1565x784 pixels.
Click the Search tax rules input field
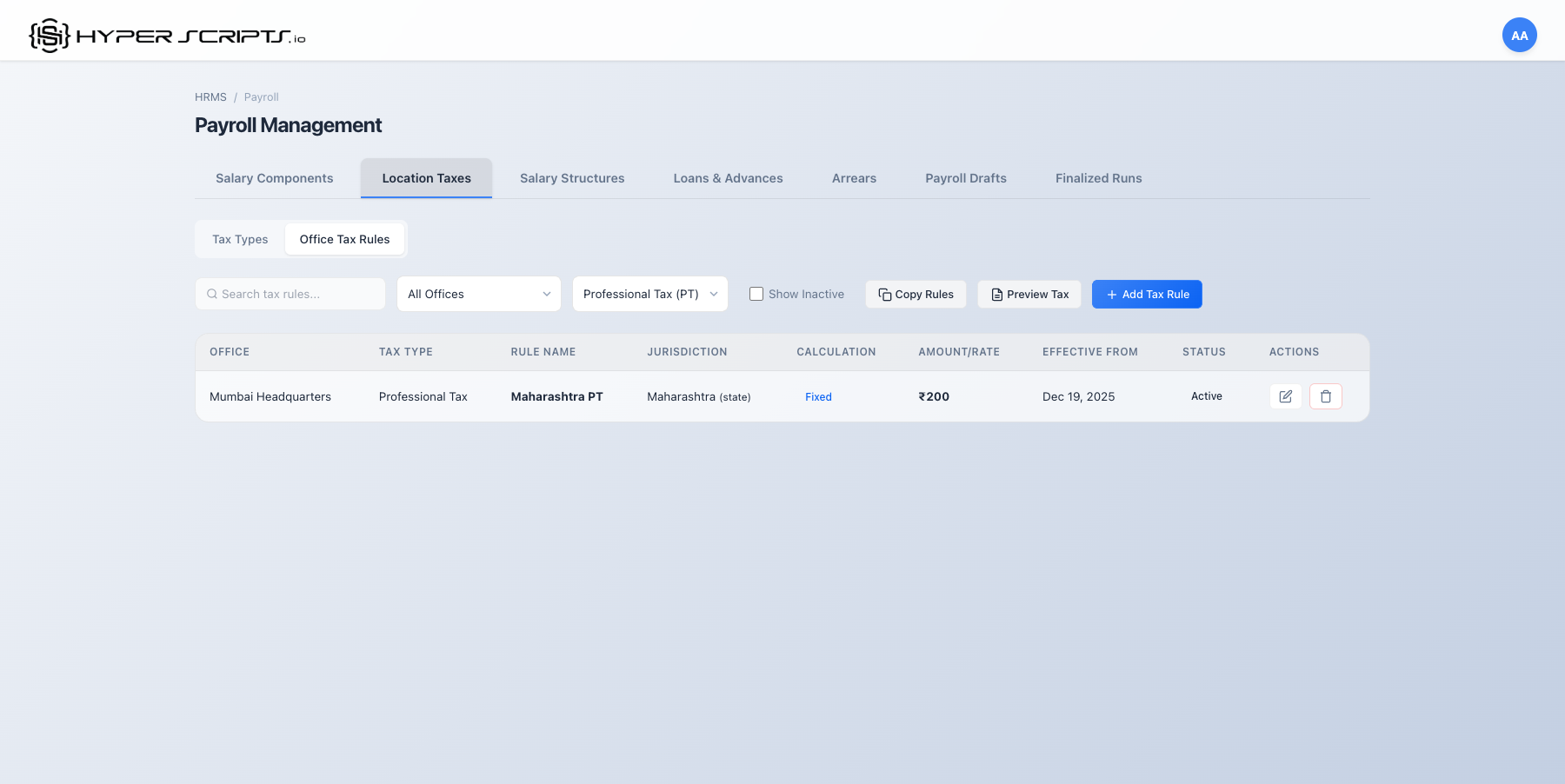click(x=296, y=295)
